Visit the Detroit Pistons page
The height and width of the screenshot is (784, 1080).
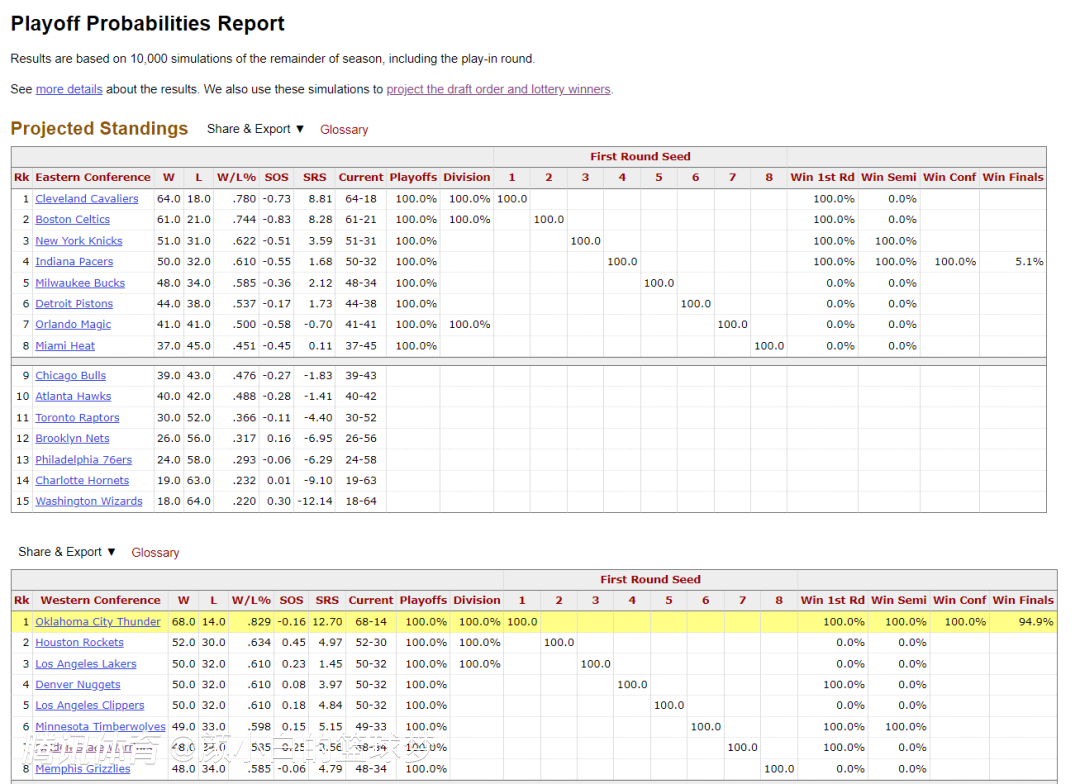74,303
